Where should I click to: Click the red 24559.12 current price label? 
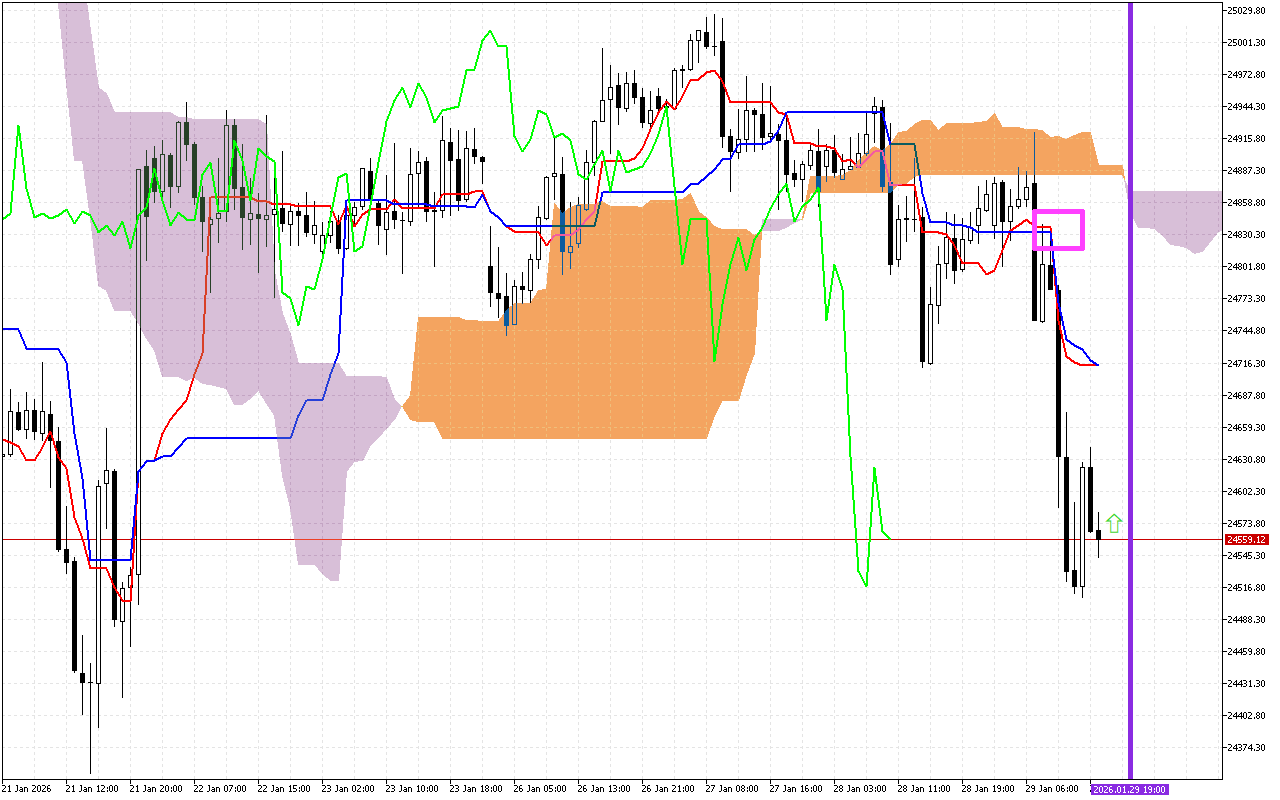tap(1245, 539)
